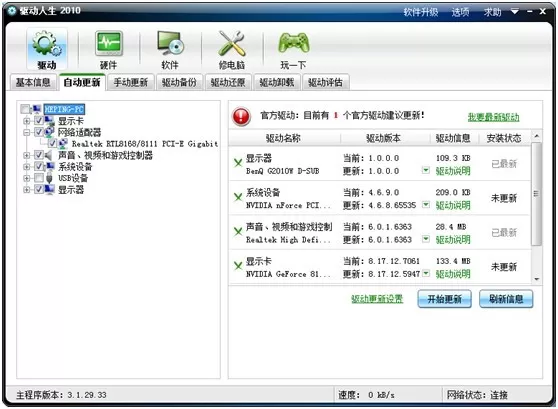This screenshot has height=409, width=558.
Task: Click the green X icon beside the 声音、视频和游戏控制 driver row
Action: tap(238, 231)
